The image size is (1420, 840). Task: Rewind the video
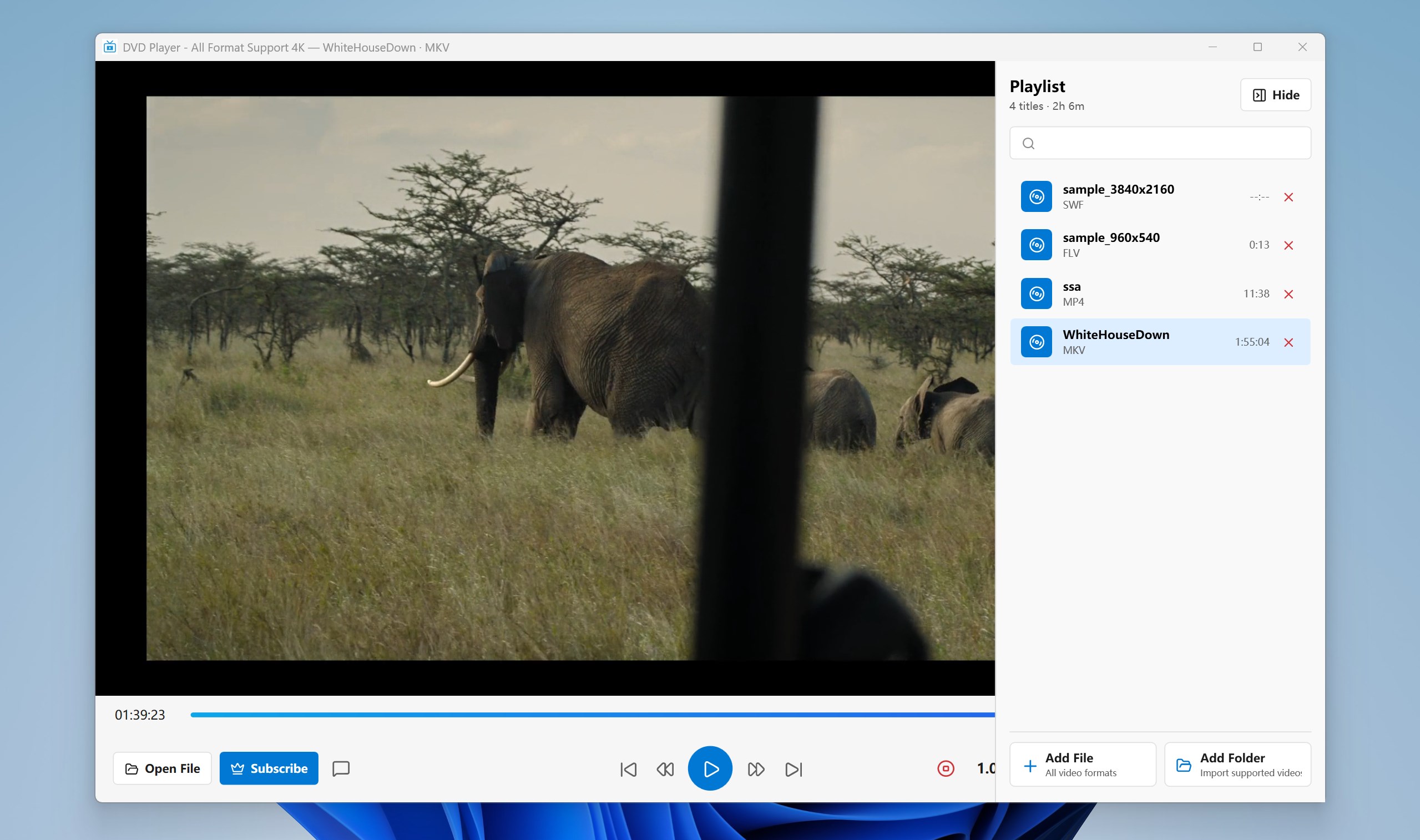click(x=665, y=769)
